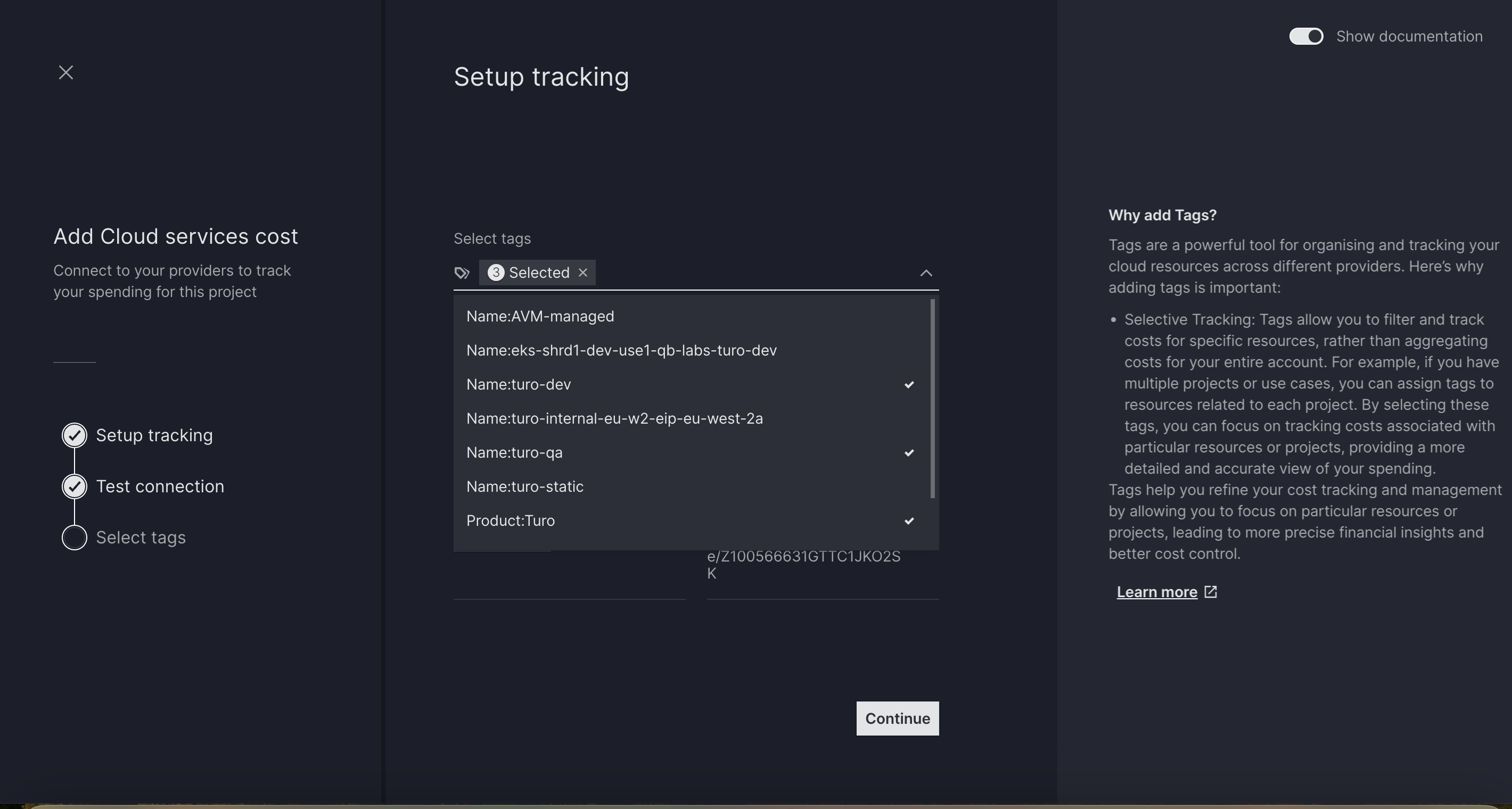Click the checkmark icon on Setup tracking step
This screenshot has width=1512, height=809.
[74, 435]
